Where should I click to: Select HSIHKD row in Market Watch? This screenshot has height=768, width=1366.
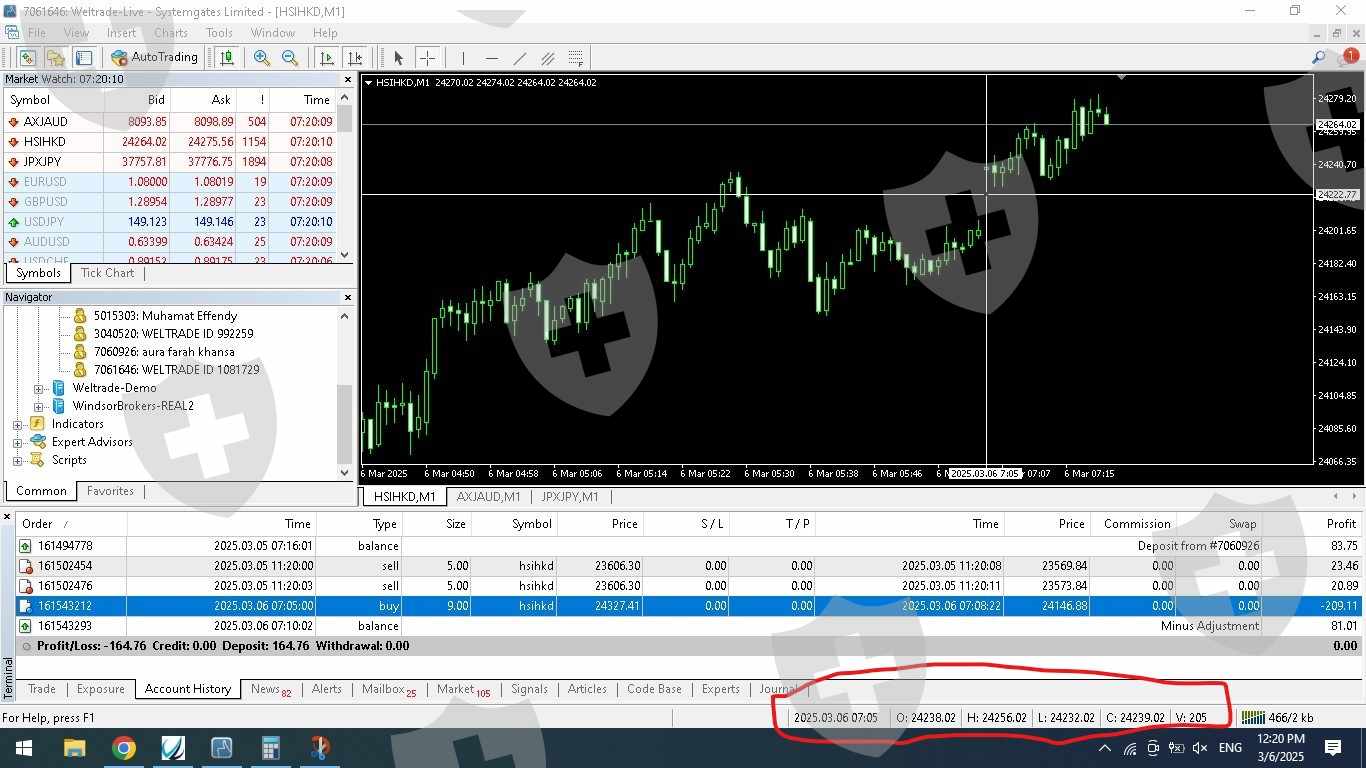(x=45, y=142)
